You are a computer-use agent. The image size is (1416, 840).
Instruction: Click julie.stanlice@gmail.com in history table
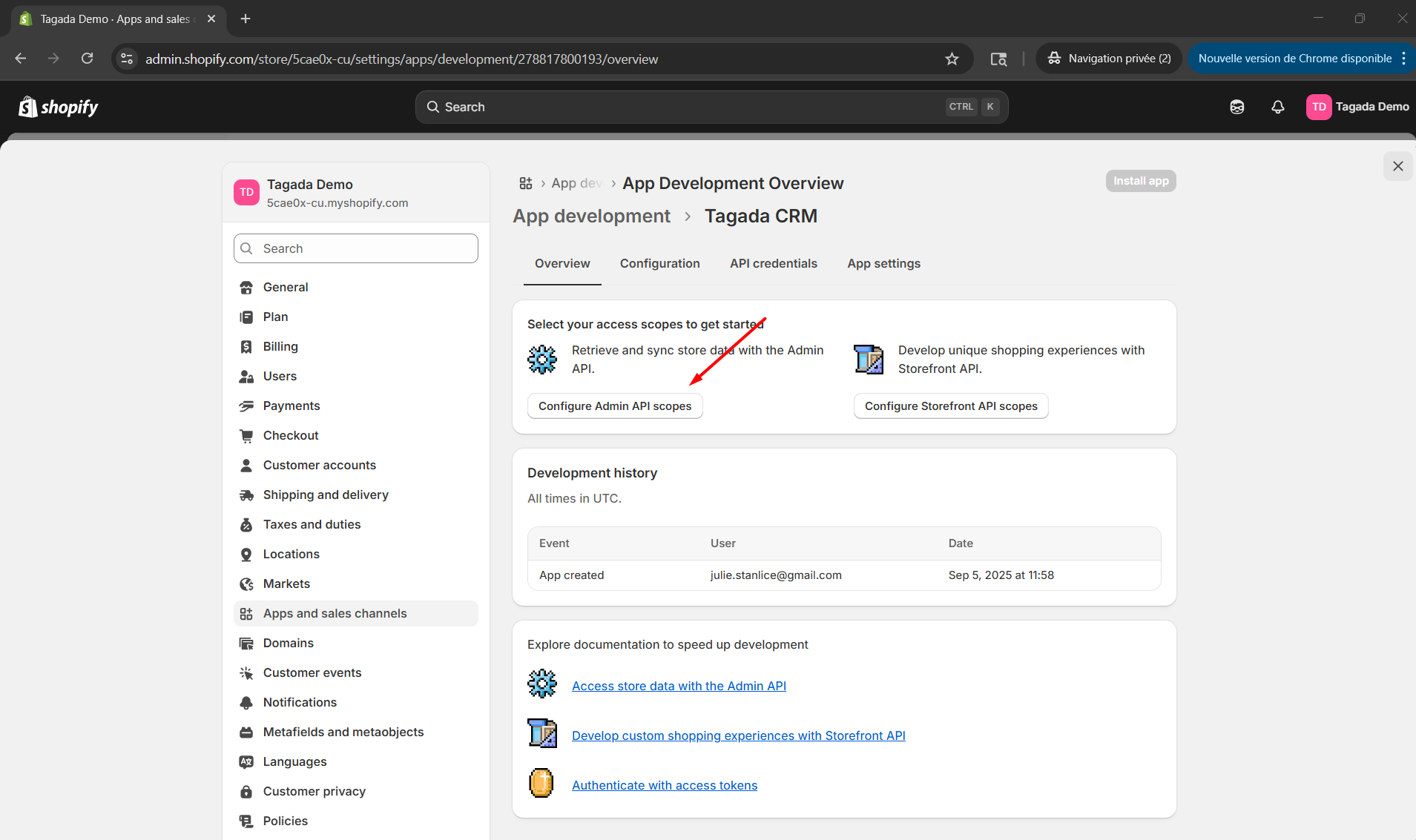pyautogui.click(x=776, y=575)
